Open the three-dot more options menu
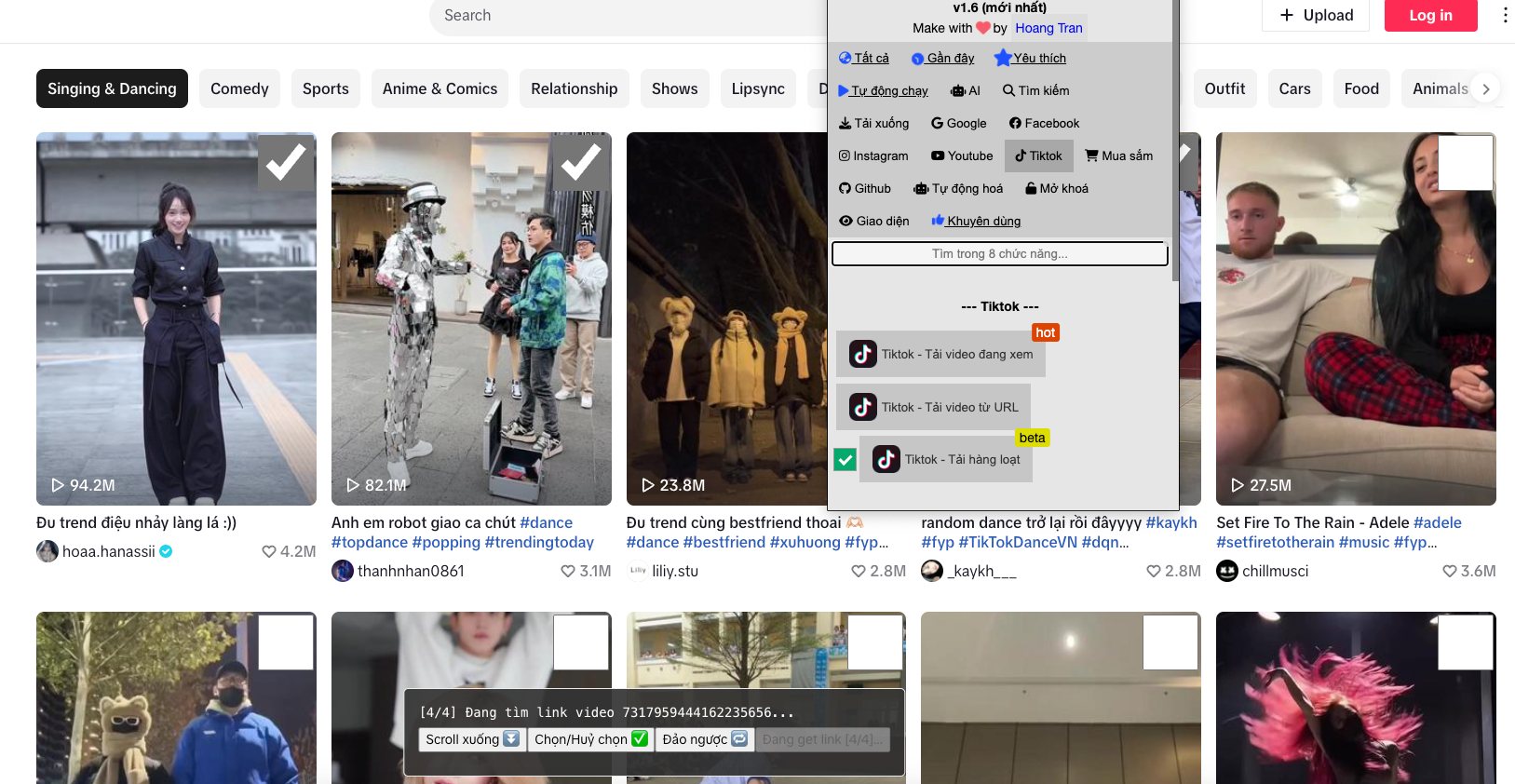 (1505, 15)
